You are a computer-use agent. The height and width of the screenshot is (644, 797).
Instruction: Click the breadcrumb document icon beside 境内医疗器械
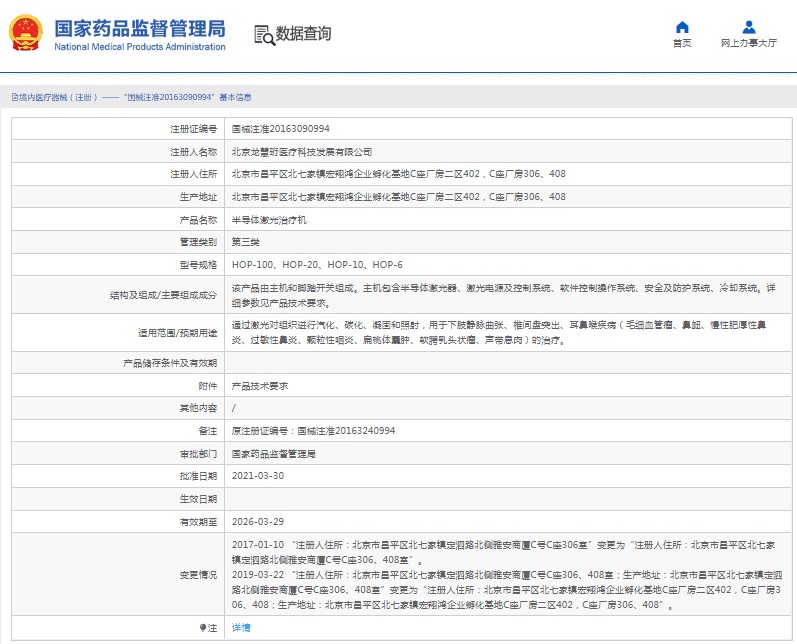coord(15,97)
